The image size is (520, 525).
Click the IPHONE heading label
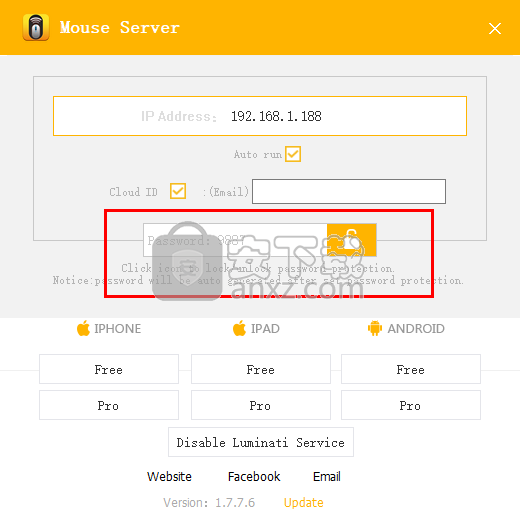click(118, 329)
